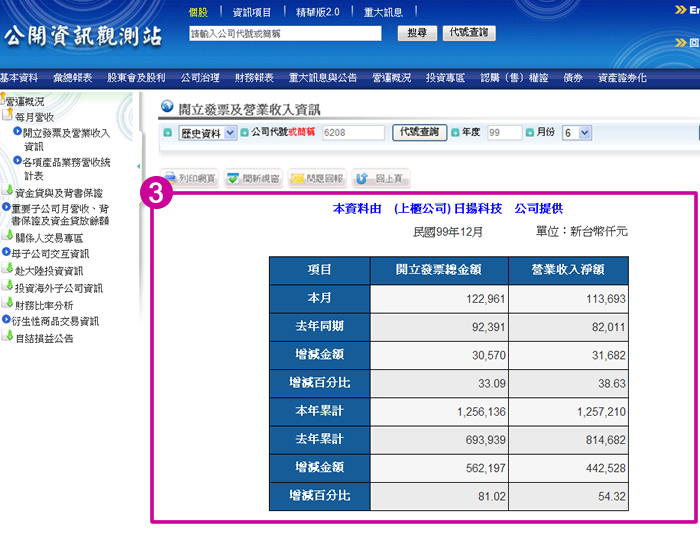This screenshot has height=547, width=700.
Task: Click the 列印網頁 print page icon button
Action: 190,178
